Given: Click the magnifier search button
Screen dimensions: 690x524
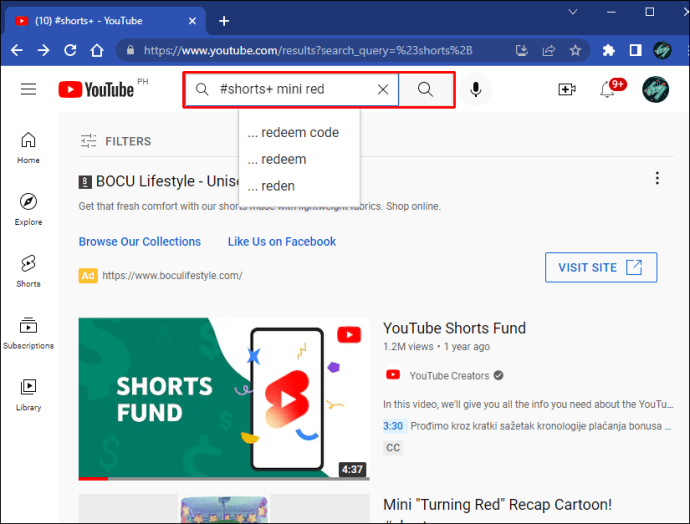Looking at the screenshot, I should [426, 89].
